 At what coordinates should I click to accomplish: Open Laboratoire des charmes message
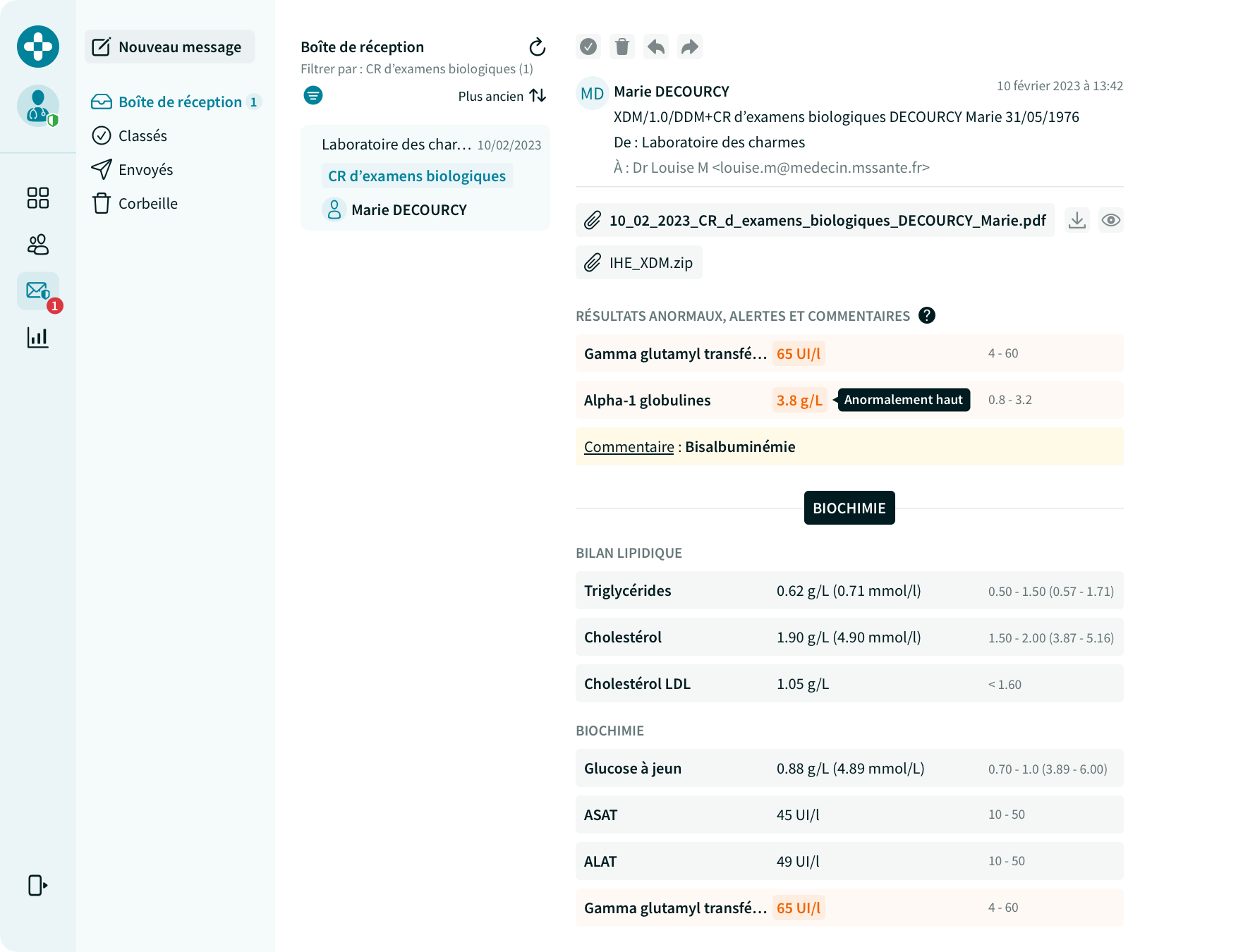tap(425, 178)
